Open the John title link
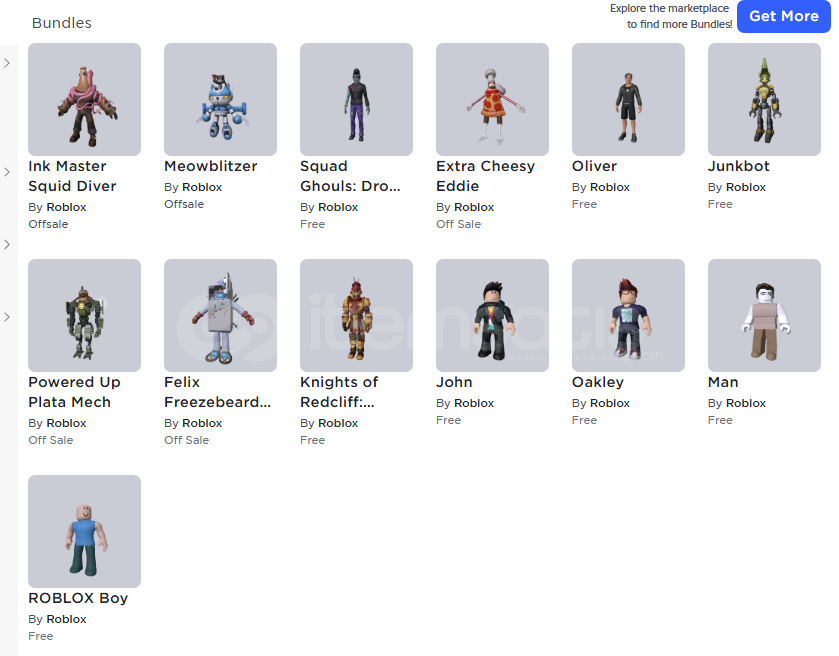 454,383
